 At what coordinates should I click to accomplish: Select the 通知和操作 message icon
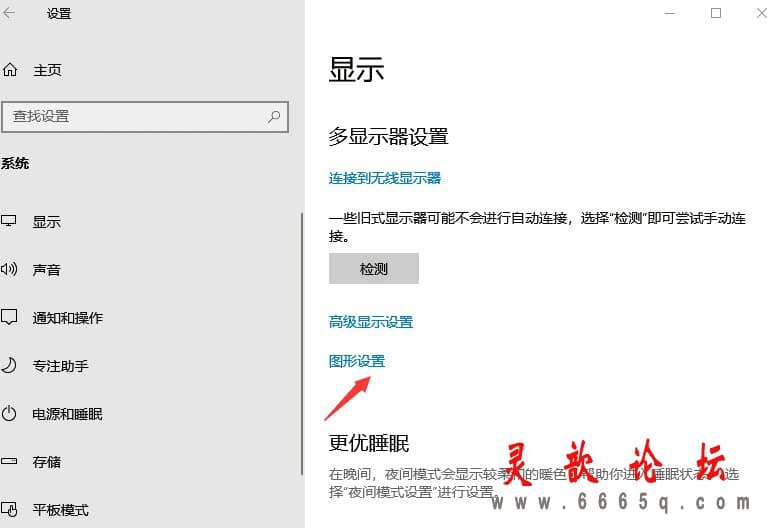[x=9, y=317]
